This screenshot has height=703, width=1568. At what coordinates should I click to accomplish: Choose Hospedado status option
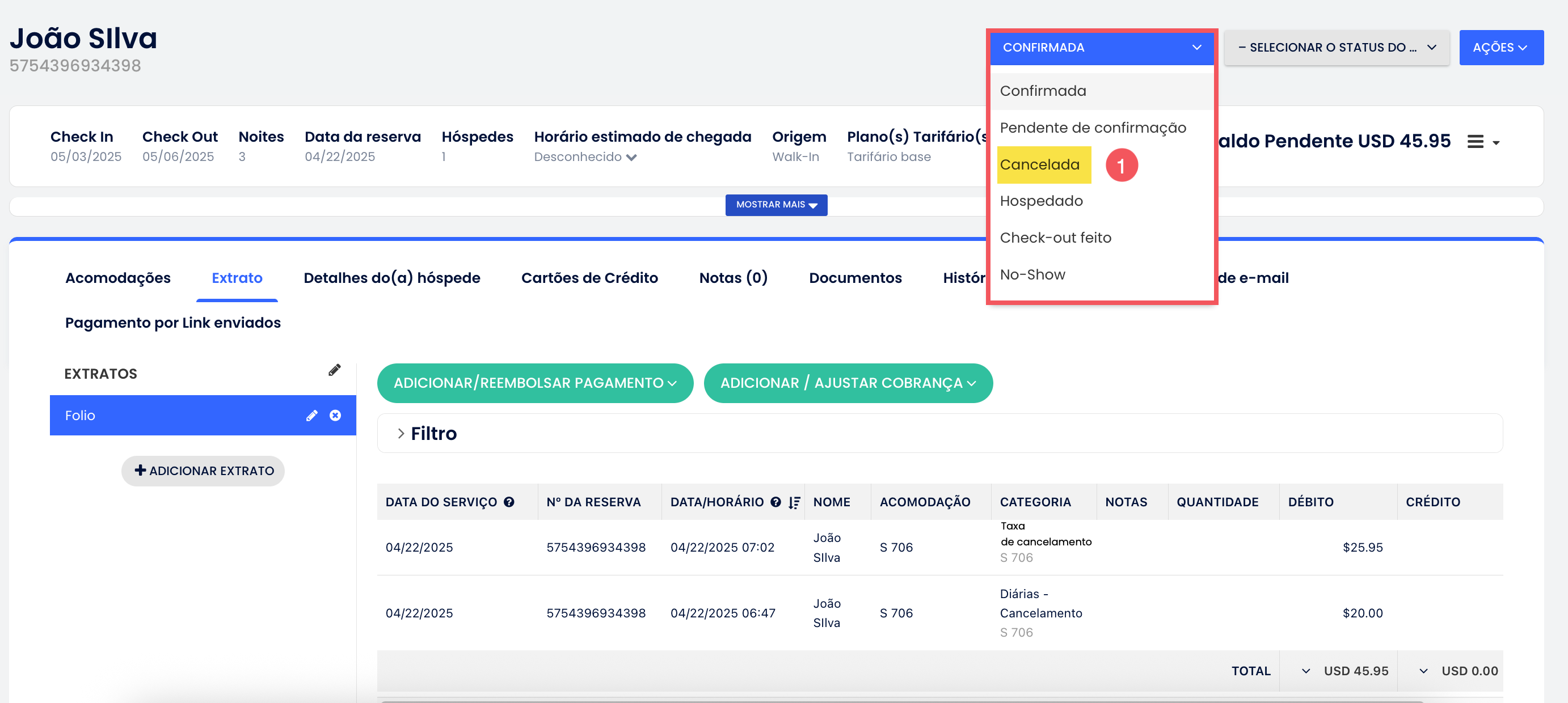point(1041,201)
